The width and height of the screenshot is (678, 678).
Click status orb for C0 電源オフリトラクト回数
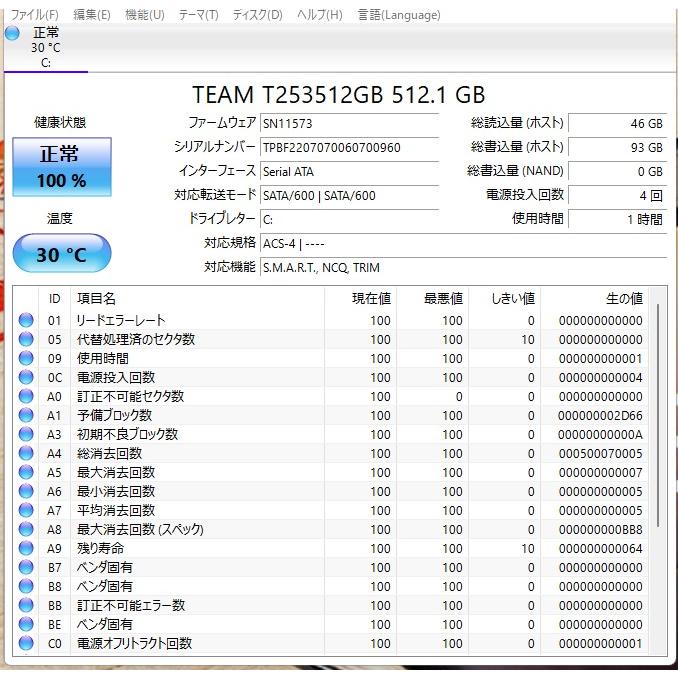(x=26, y=643)
